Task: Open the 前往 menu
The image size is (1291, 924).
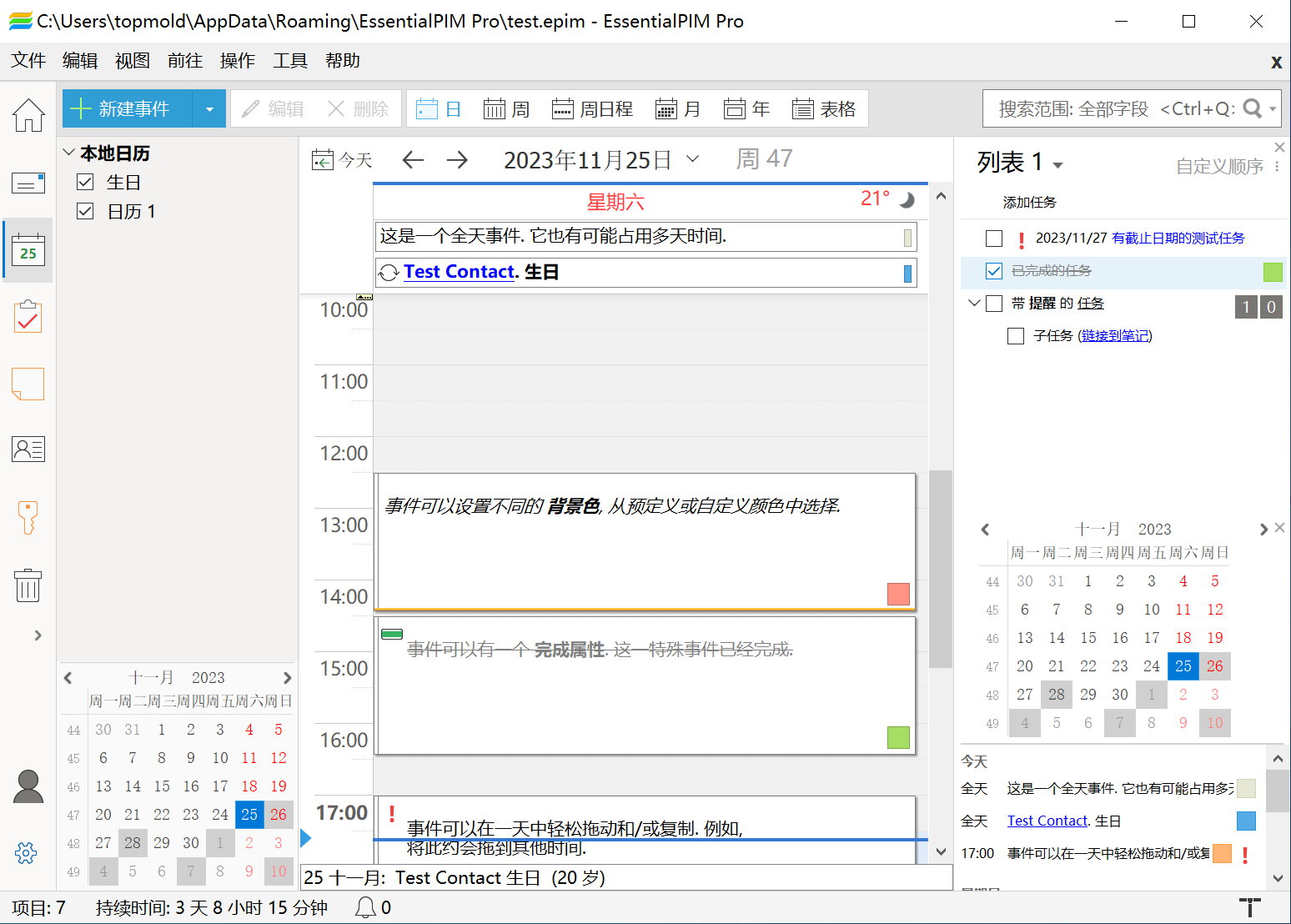Action: point(185,61)
